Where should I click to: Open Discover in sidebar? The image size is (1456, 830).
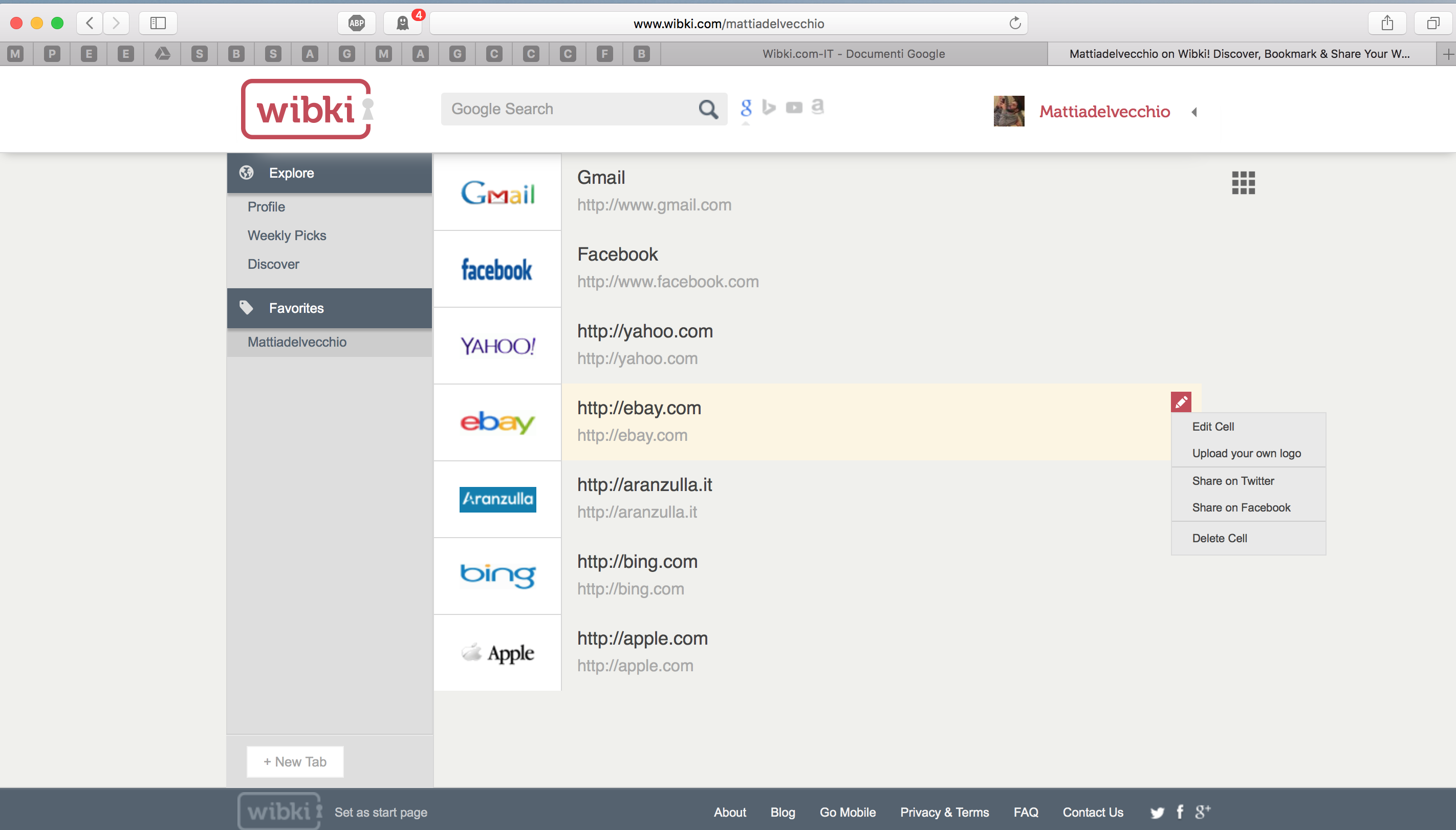click(273, 264)
